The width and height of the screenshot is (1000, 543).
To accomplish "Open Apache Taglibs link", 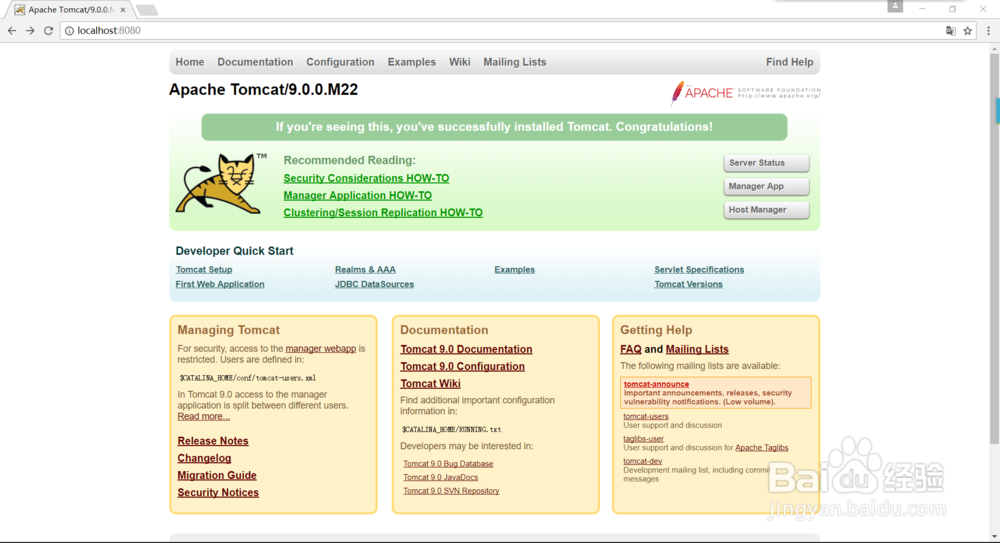I will coord(761,447).
